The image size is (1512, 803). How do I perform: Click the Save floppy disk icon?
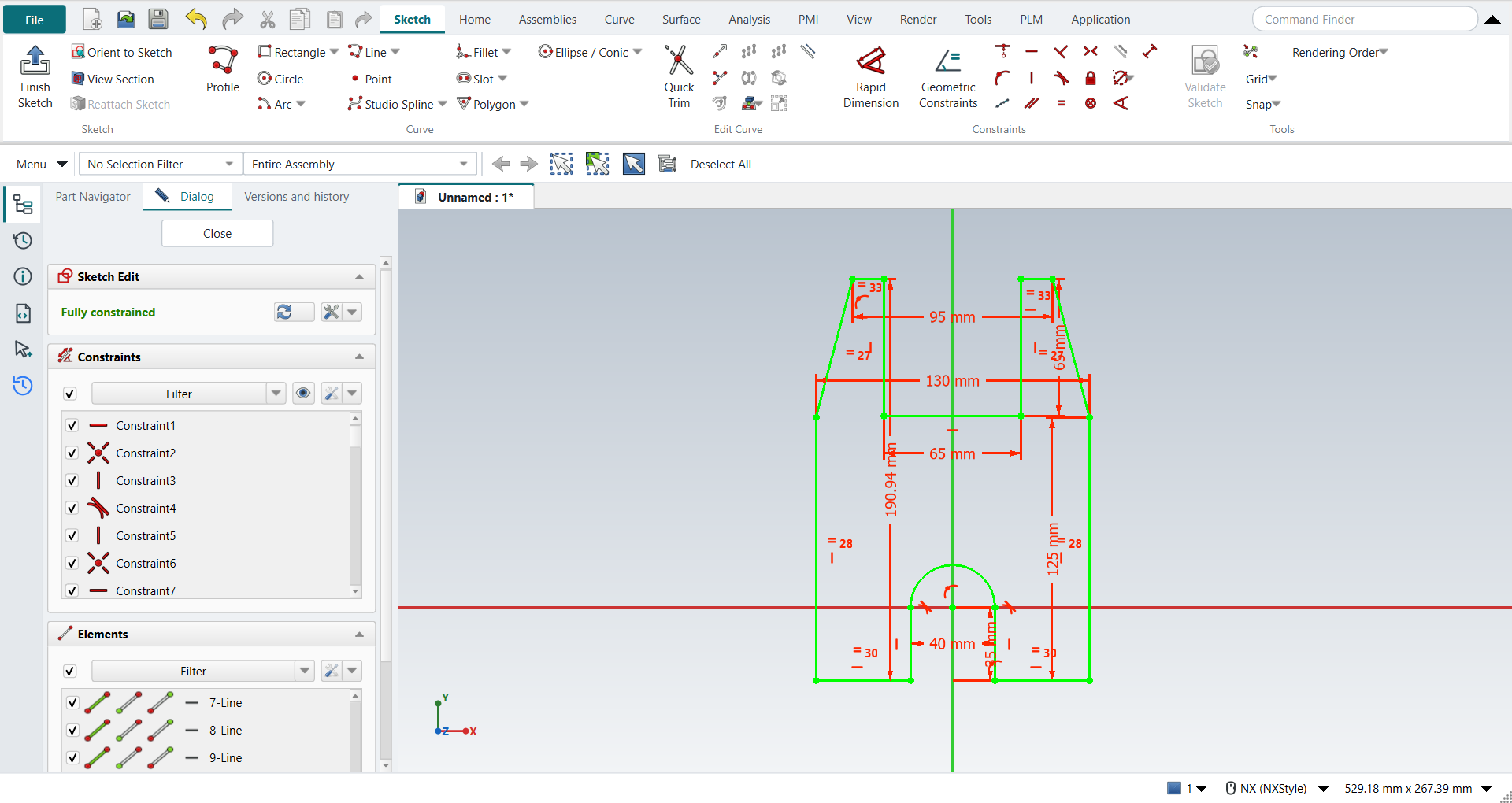click(158, 19)
